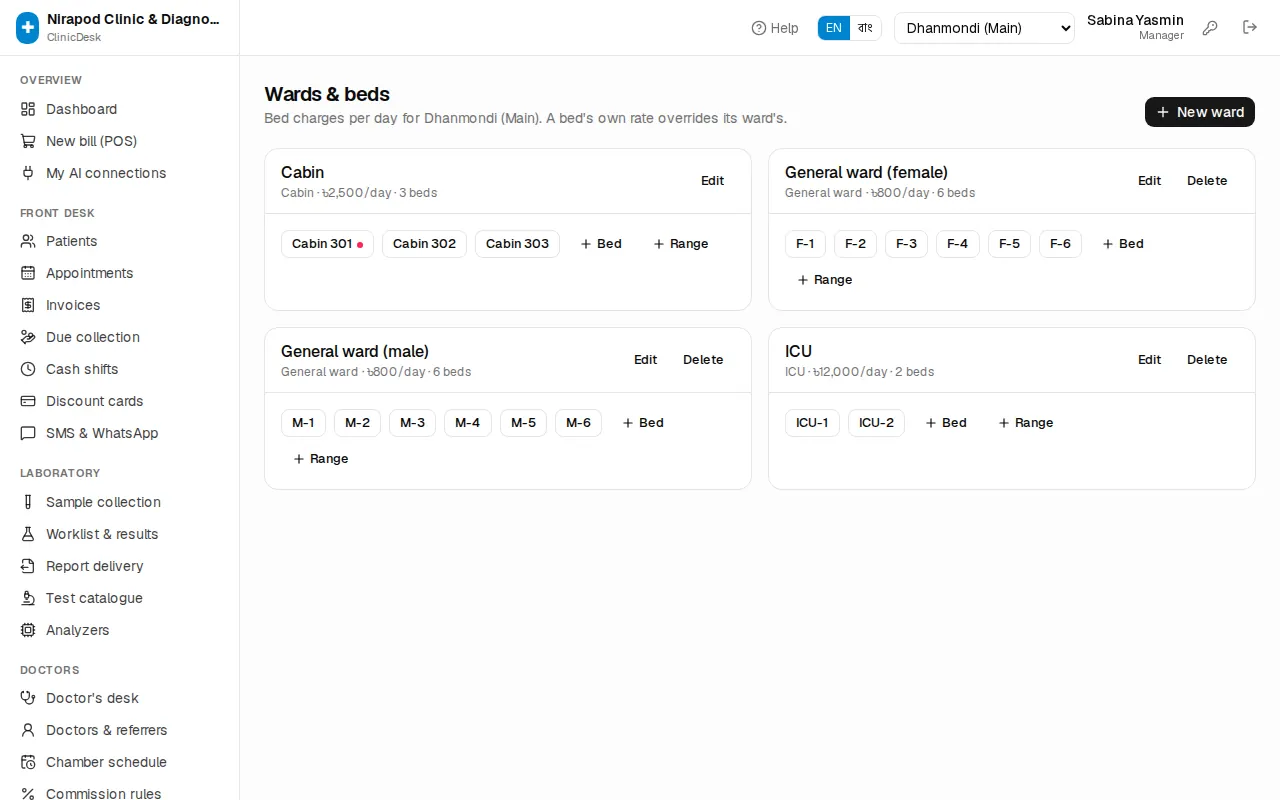This screenshot has height=800, width=1280.
Task: Click the New ward button
Action: [1200, 112]
